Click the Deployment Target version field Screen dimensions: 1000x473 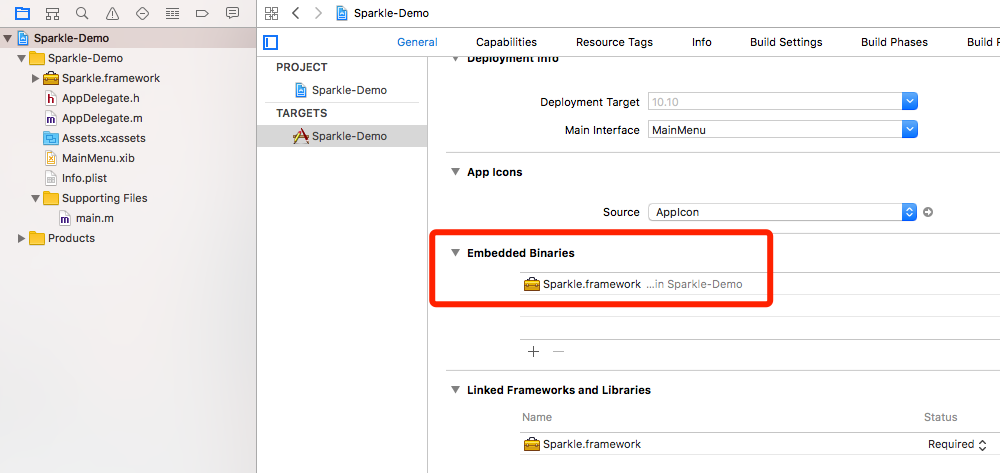coord(775,101)
